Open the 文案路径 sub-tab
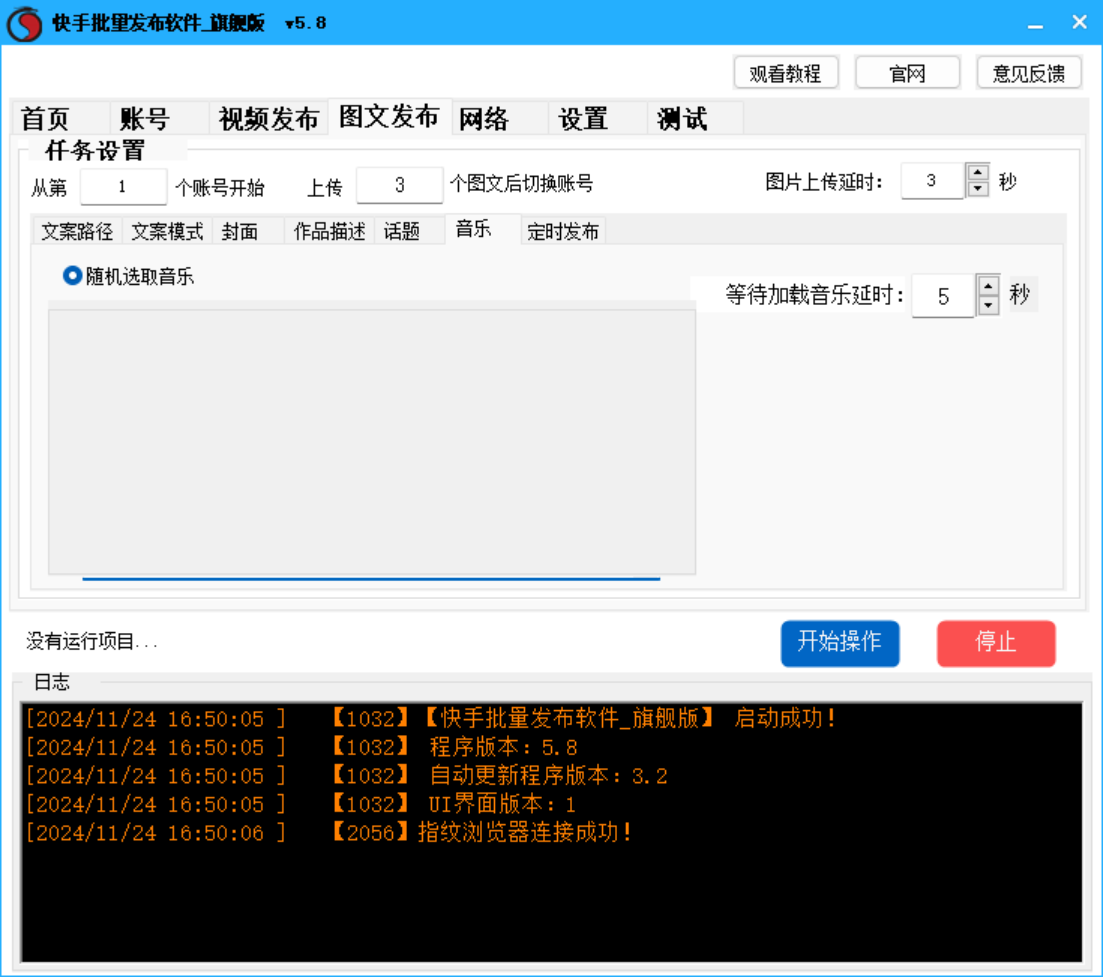The image size is (1103, 977). click(x=77, y=231)
